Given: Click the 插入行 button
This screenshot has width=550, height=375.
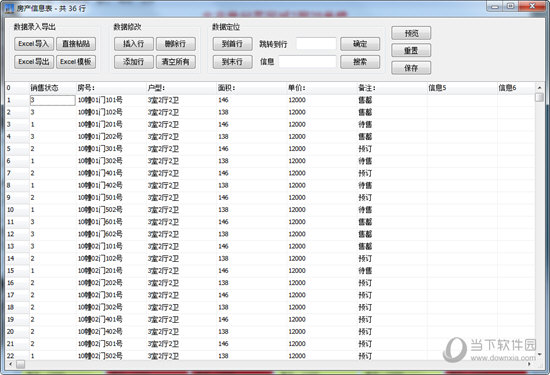Looking at the screenshot, I should point(134,44).
